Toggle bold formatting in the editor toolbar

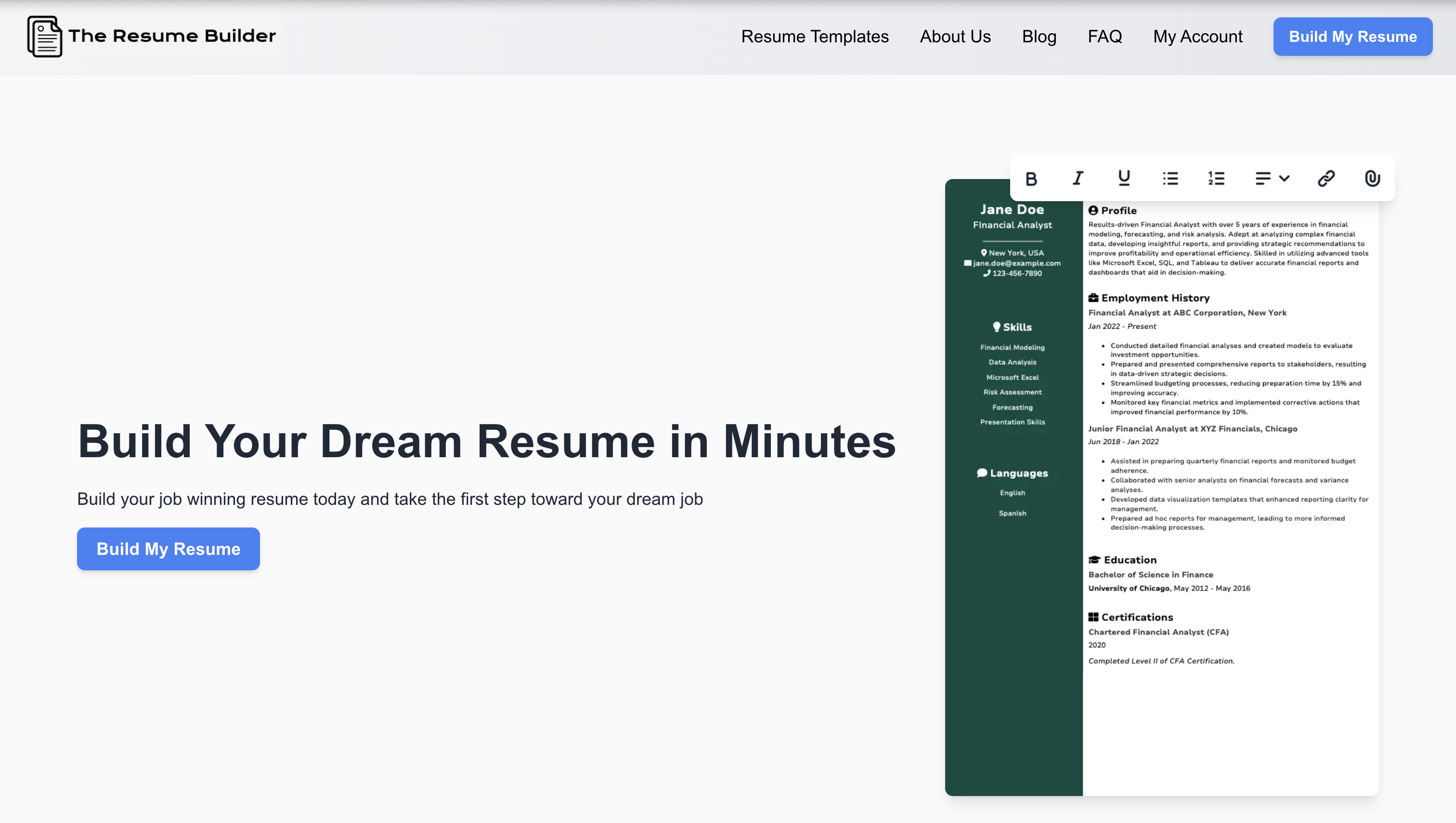pos(1031,179)
